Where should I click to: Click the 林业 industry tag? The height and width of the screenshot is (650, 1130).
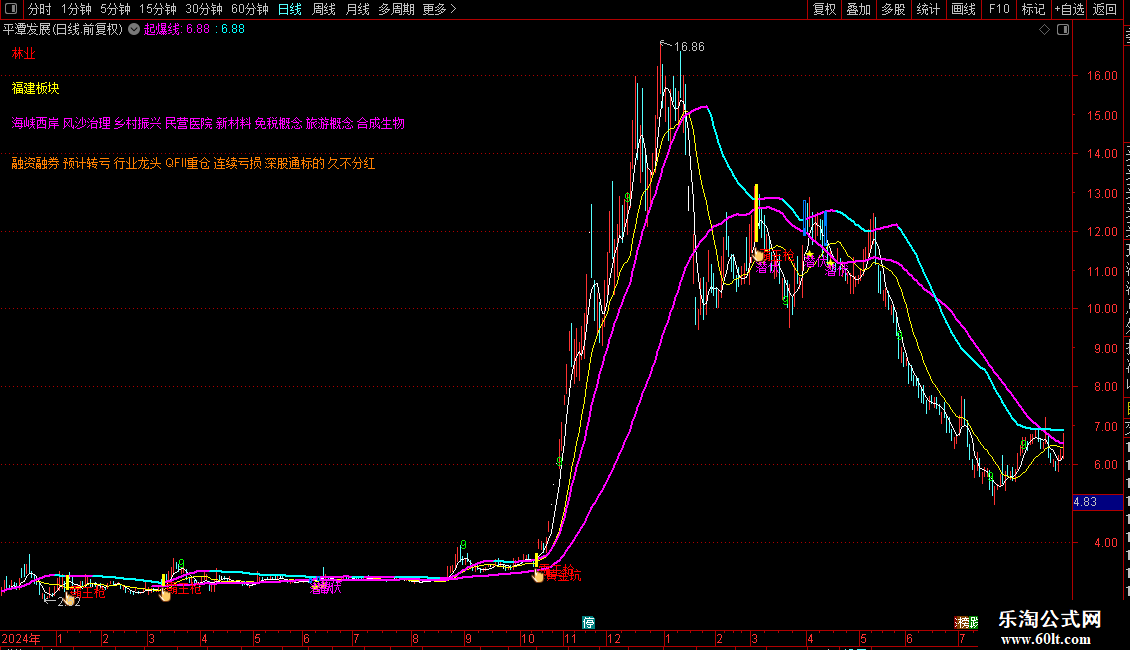[23, 53]
